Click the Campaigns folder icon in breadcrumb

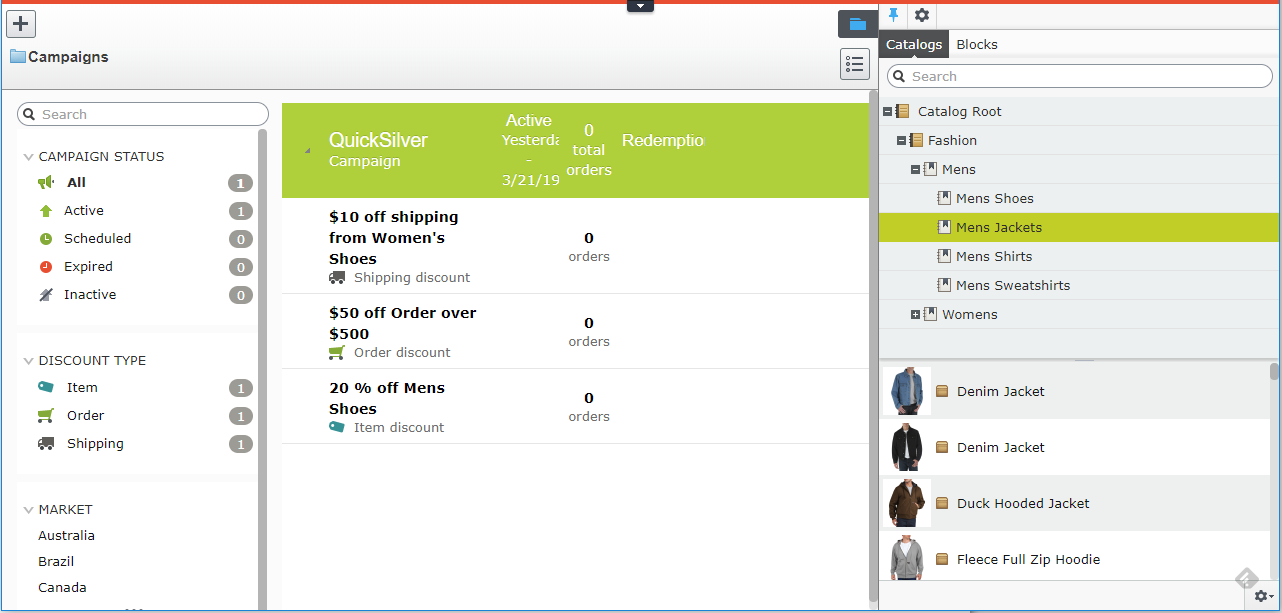pos(18,57)
